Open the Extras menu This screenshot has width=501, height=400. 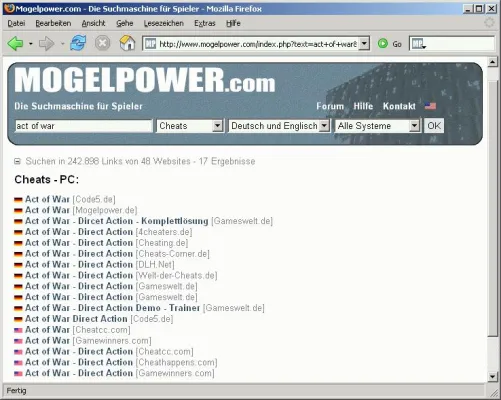click(x=205, y=23)
